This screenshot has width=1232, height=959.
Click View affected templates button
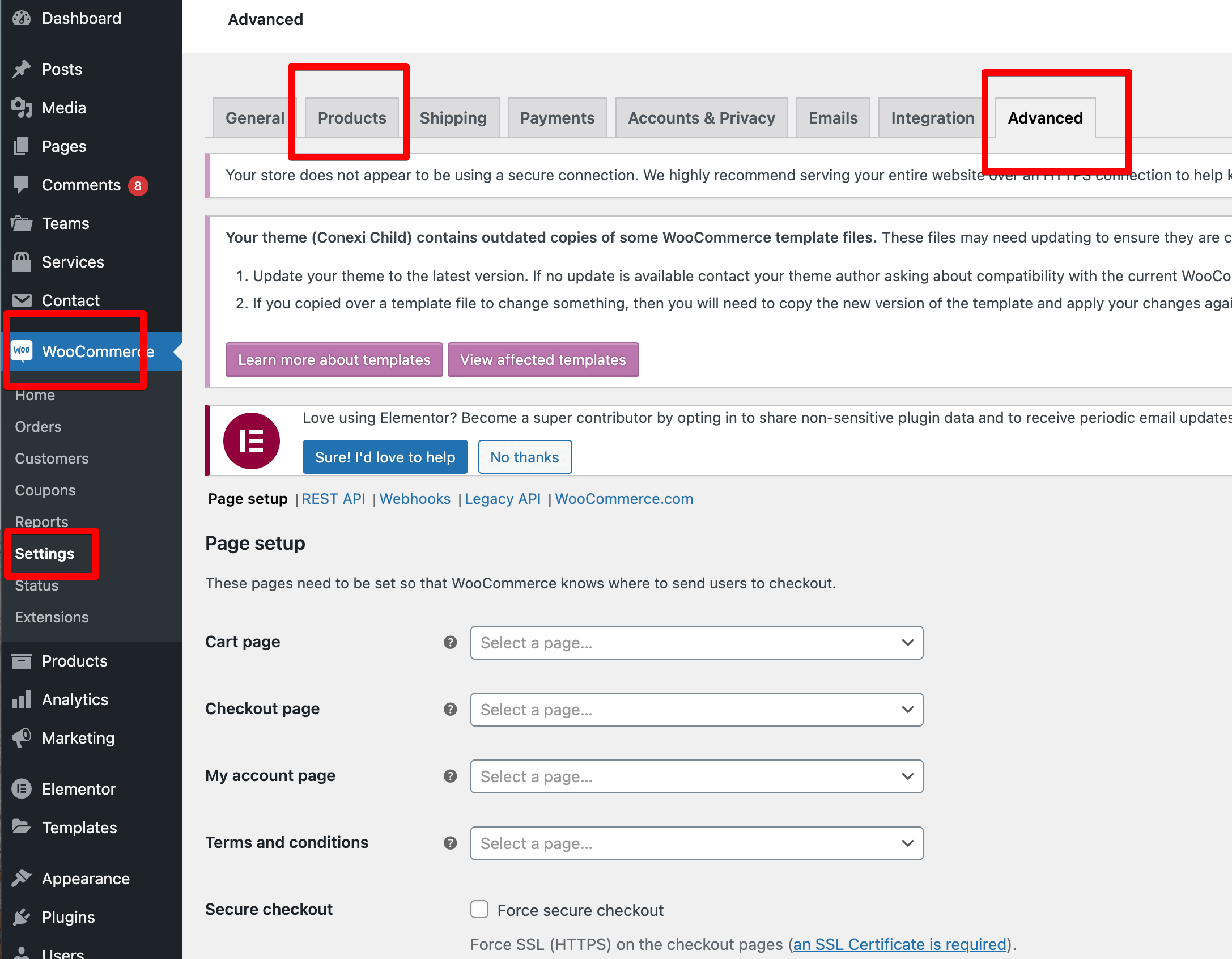(543, 360)
